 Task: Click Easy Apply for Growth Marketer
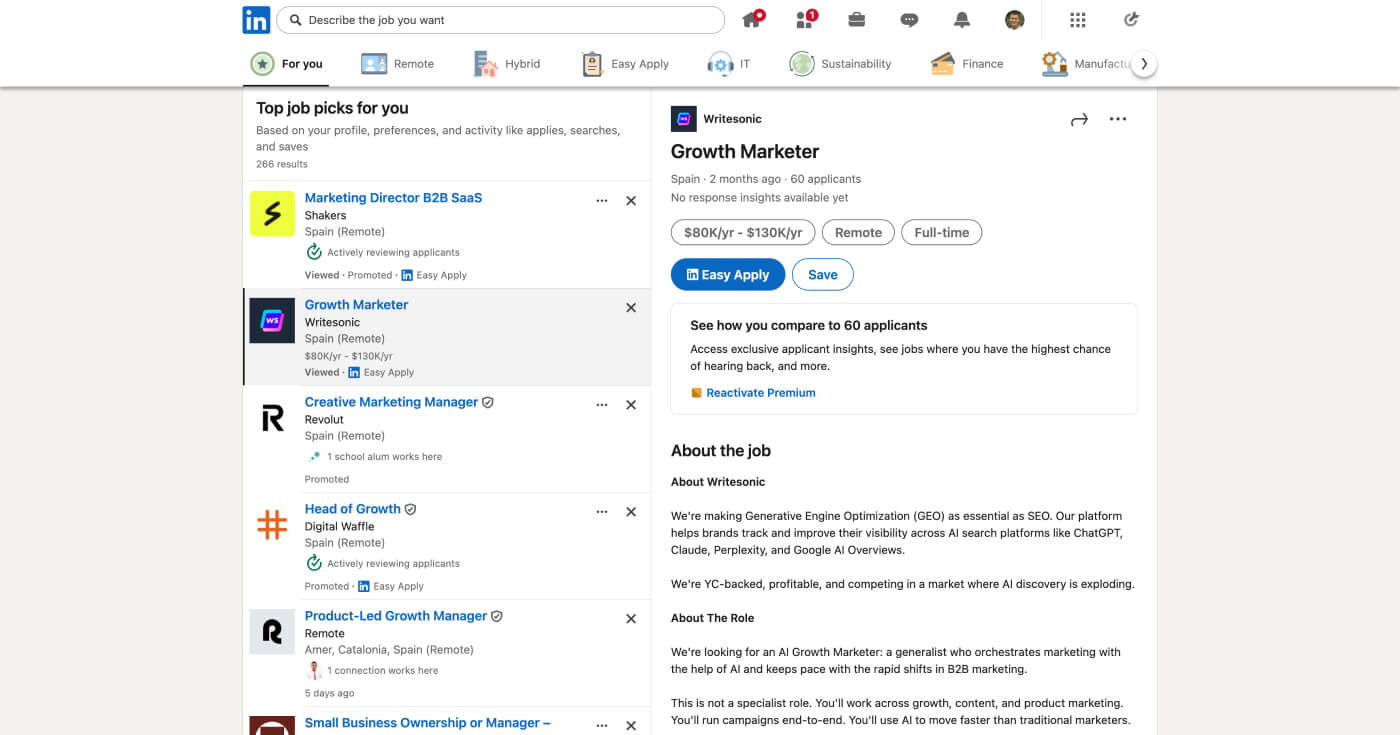727,274
